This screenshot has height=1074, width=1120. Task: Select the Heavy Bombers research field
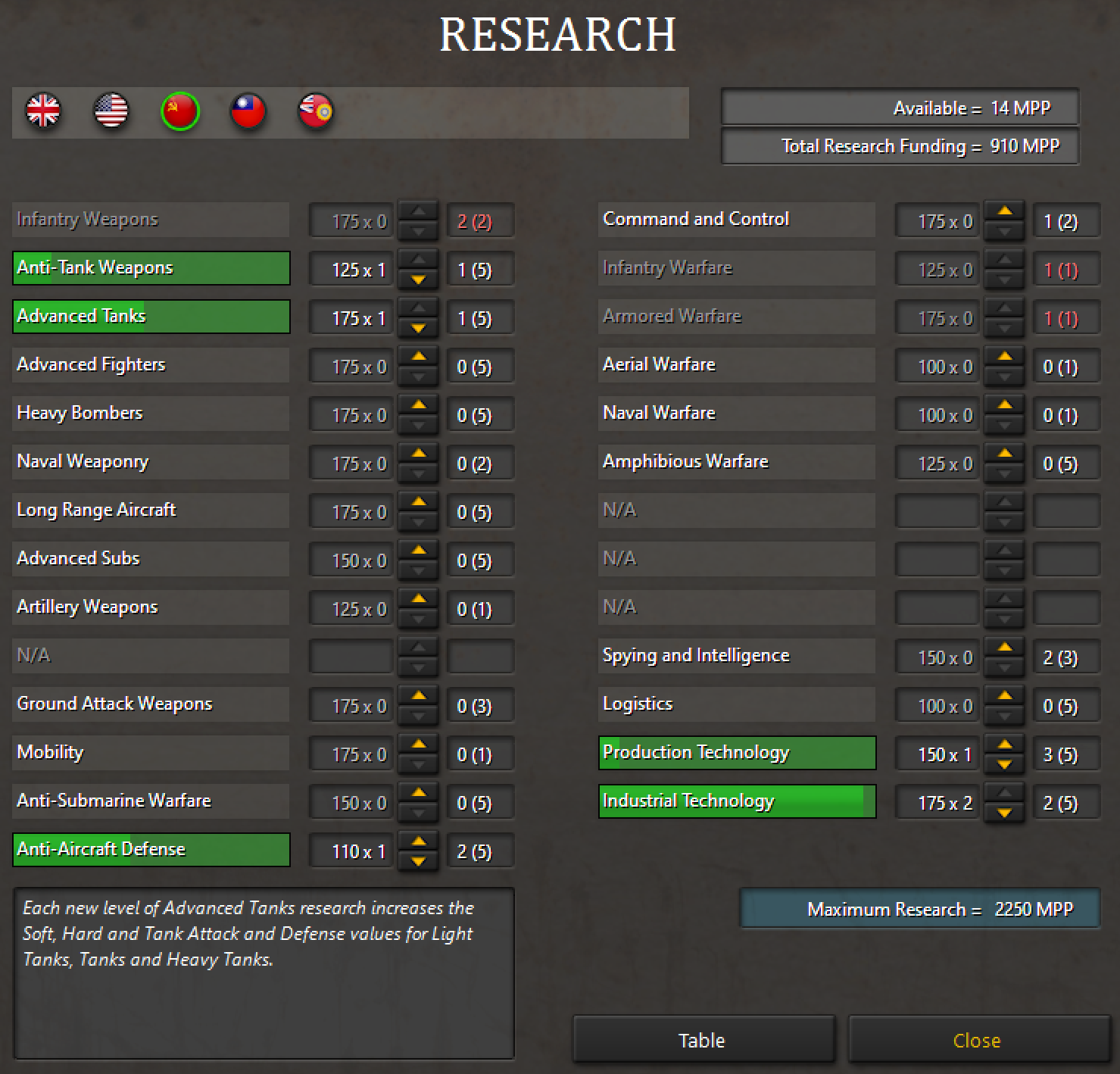click(x=151, y=414)
